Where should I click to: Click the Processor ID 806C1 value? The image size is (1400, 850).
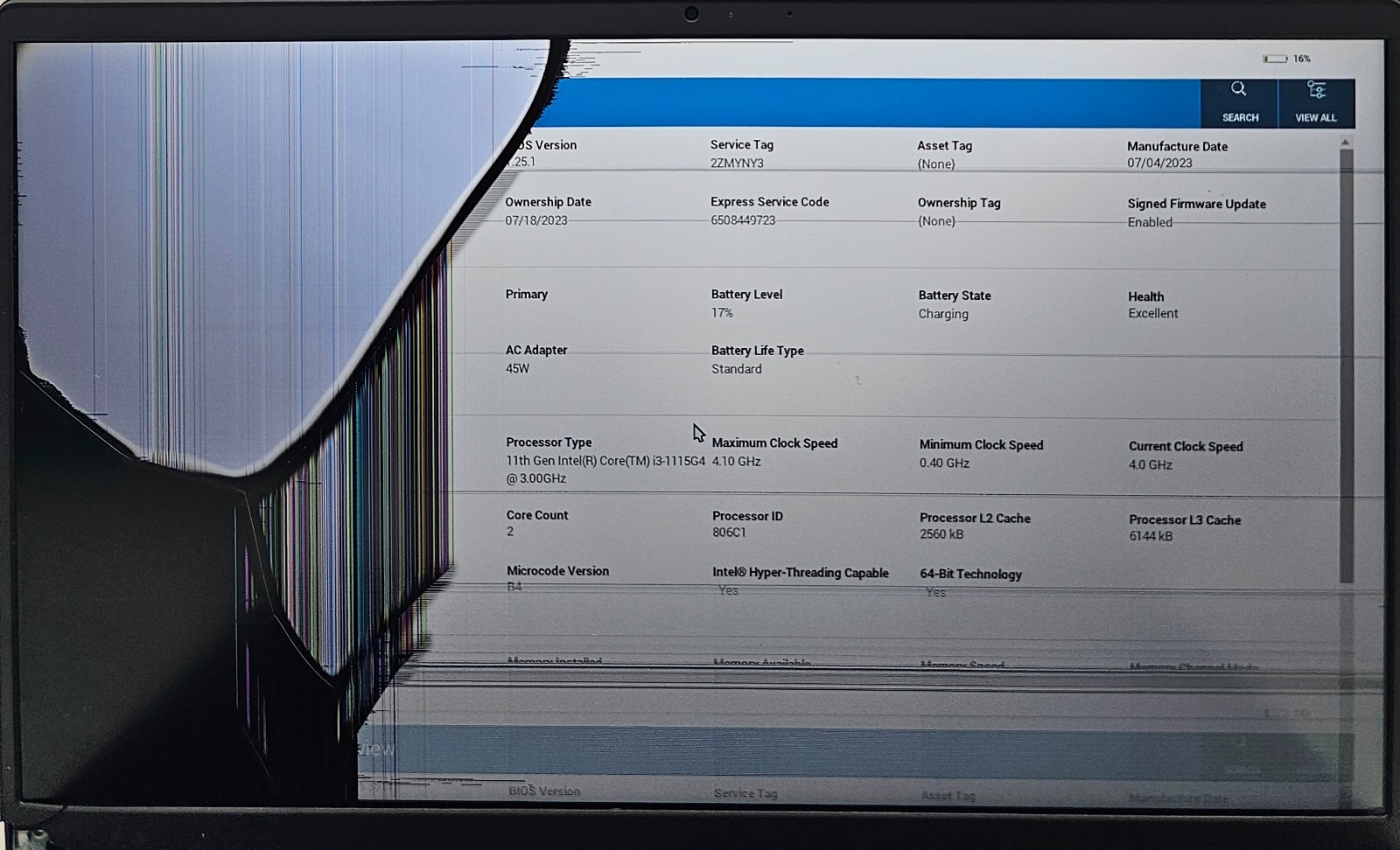tap(729, 532)
